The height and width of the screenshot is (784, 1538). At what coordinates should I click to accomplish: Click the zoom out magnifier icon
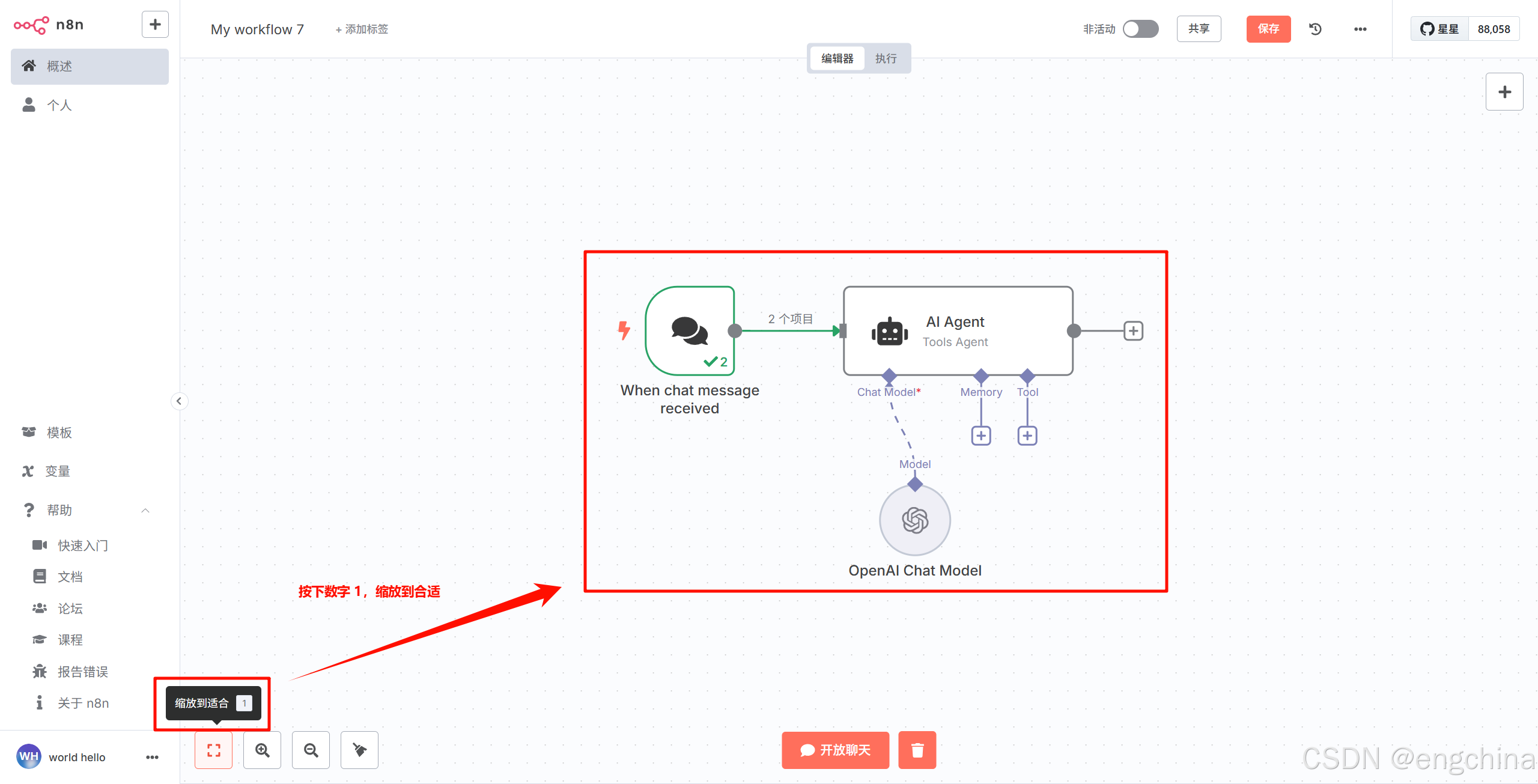pos(311,750)
